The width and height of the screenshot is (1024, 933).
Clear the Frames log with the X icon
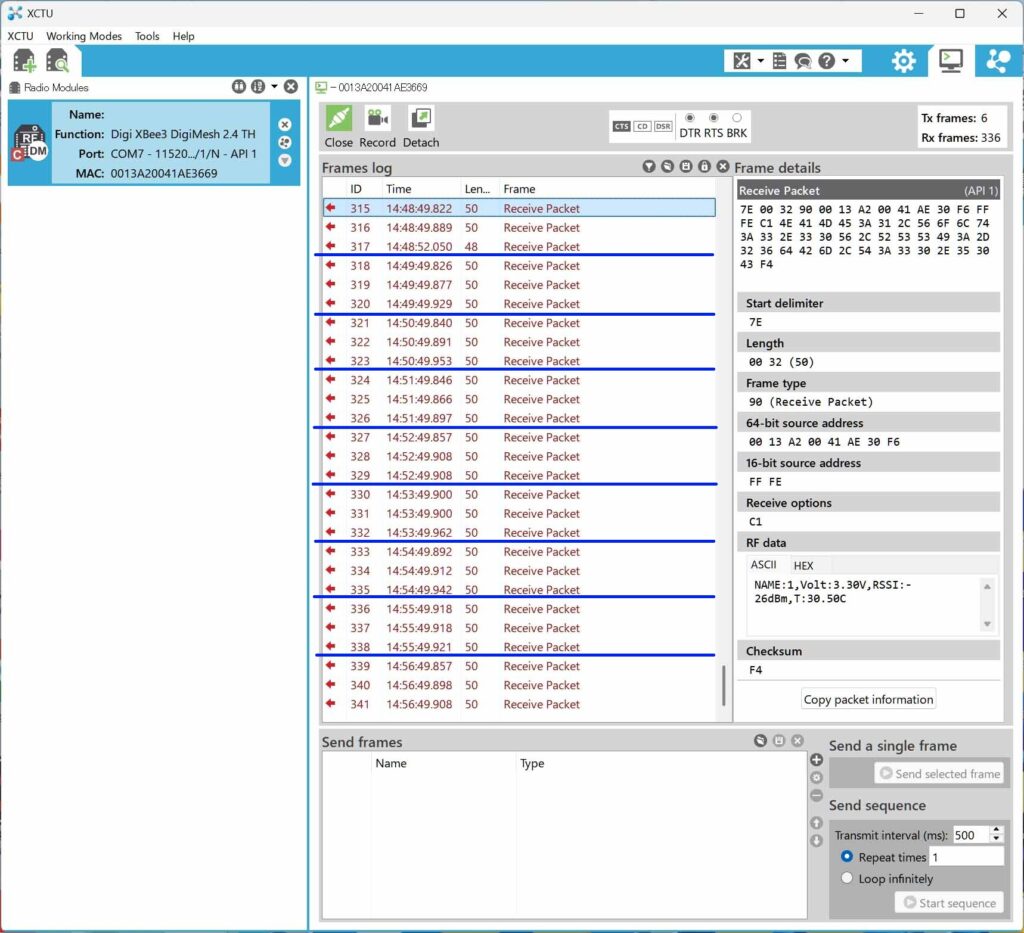722,166
